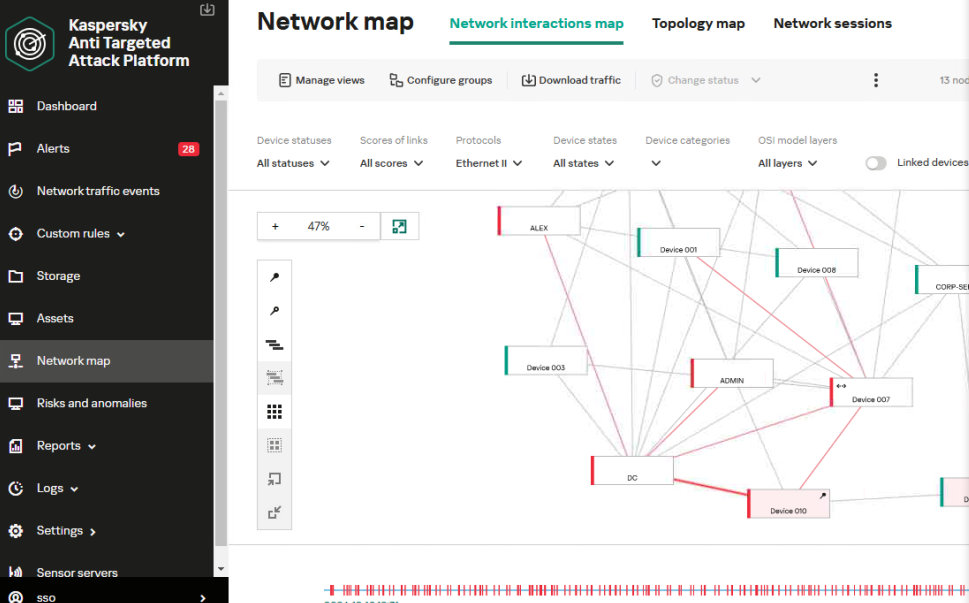Select the ADMIN node
The height and width of the screenshot is (603, 969).
pos(732,373)
